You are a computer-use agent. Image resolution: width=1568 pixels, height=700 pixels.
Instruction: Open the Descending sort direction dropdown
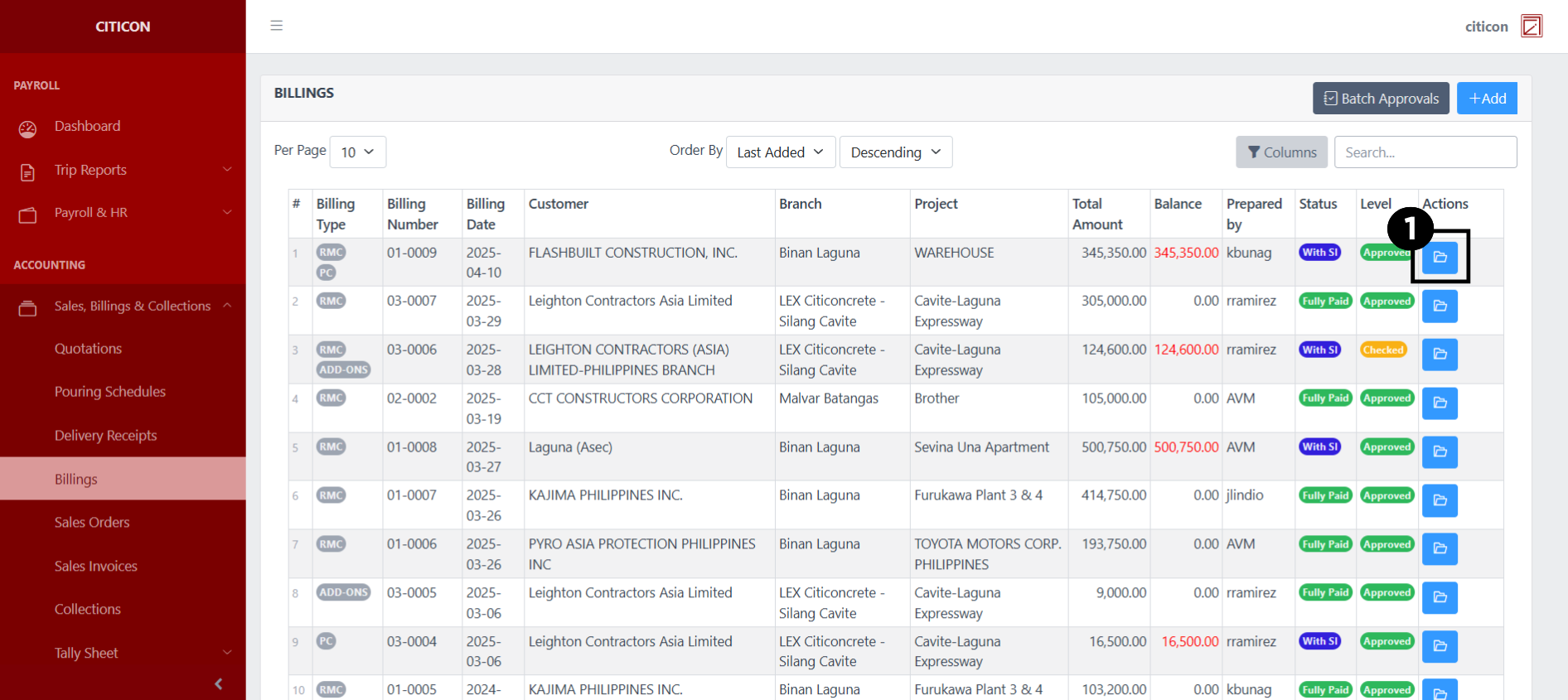[895, 152]
